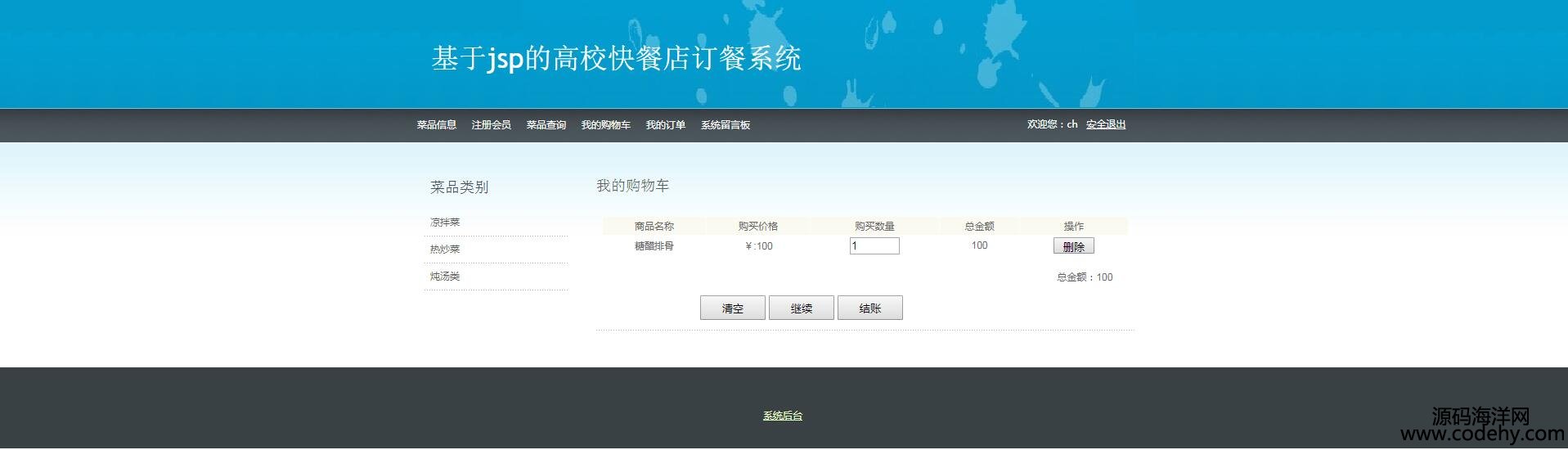This screenshot has height=450, width=1568.
Task: Click the ￥:100 price cell
Action: pyautogui.click(x=758, y=245)
